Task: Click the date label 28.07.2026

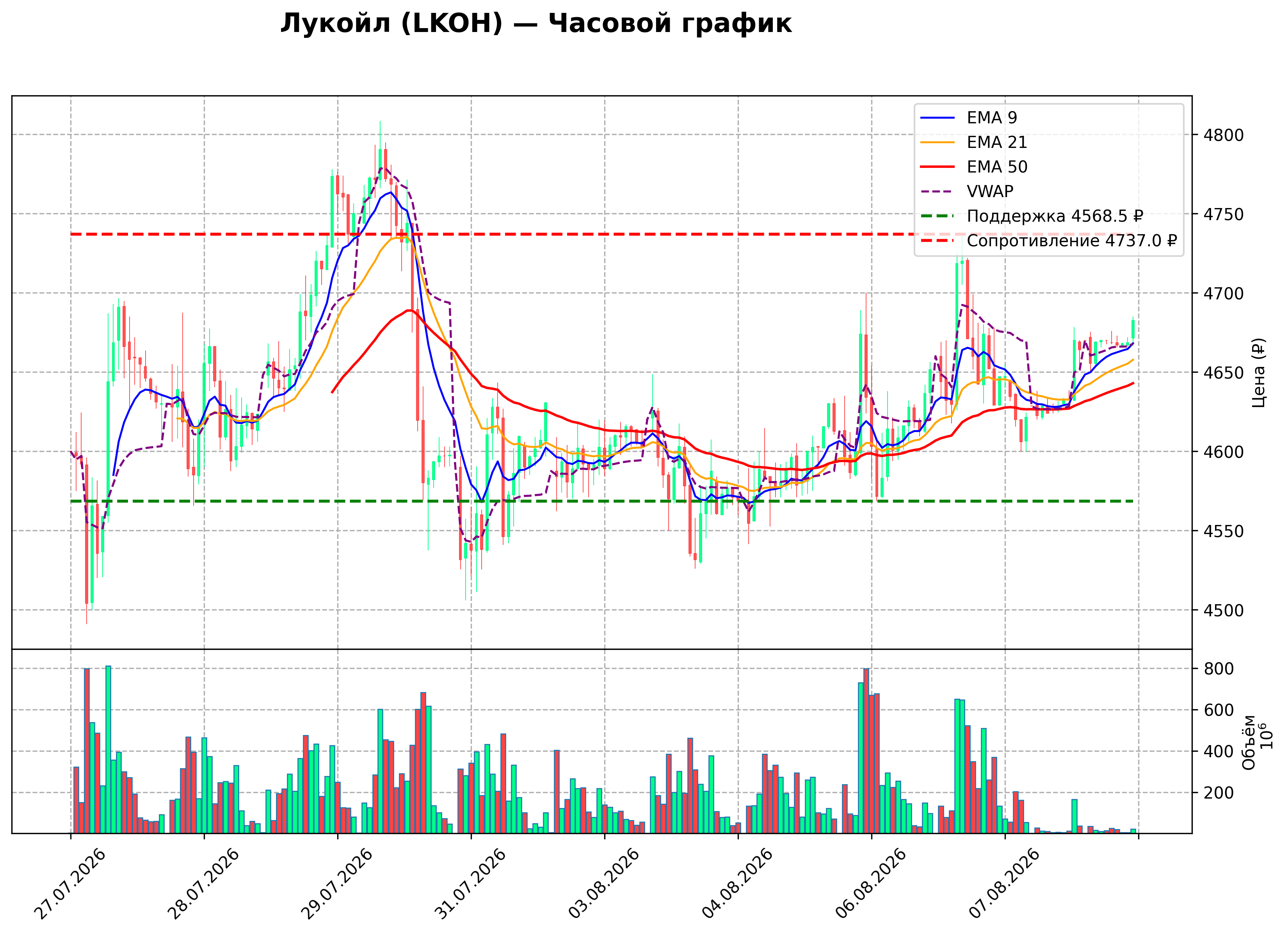Action: point(203,884)
